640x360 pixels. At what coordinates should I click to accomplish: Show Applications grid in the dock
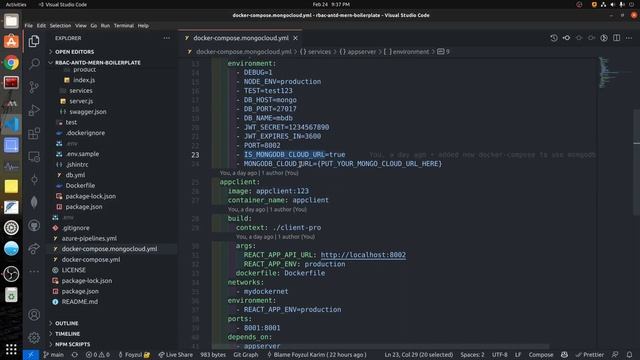[11, 349]
